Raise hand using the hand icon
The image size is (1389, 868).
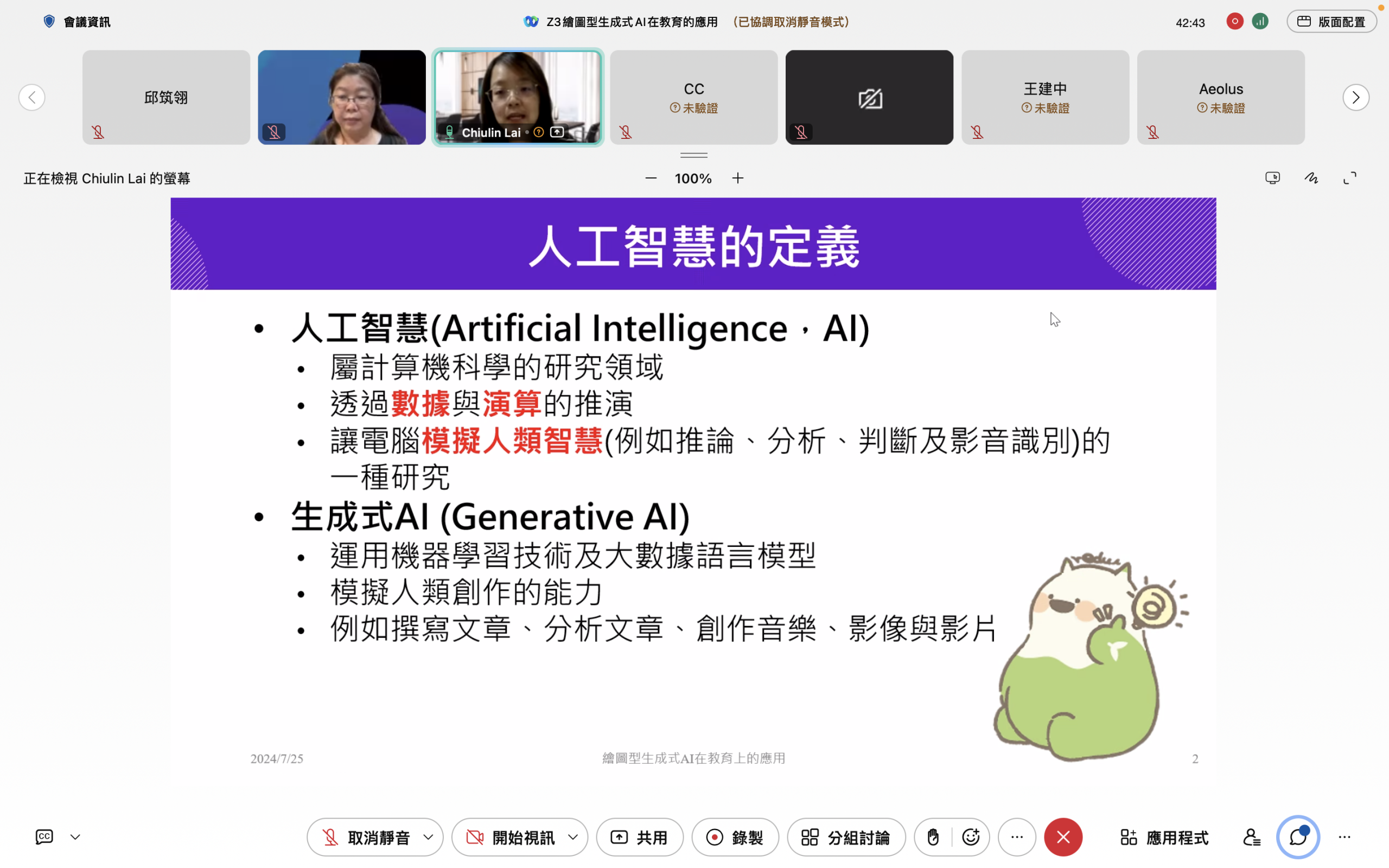(933, 837)
